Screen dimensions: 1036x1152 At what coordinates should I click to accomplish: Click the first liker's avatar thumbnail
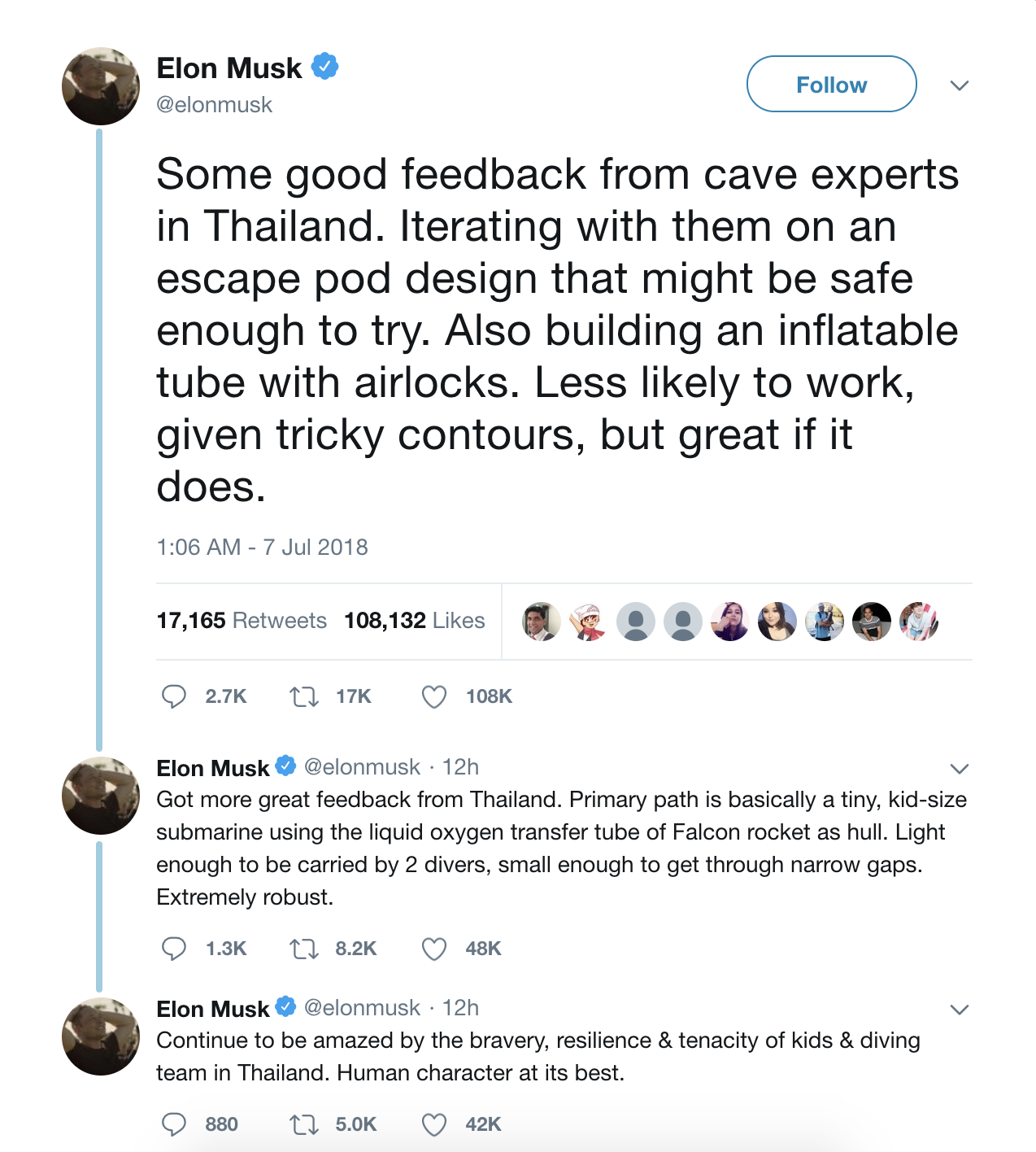tap(541, 622)
